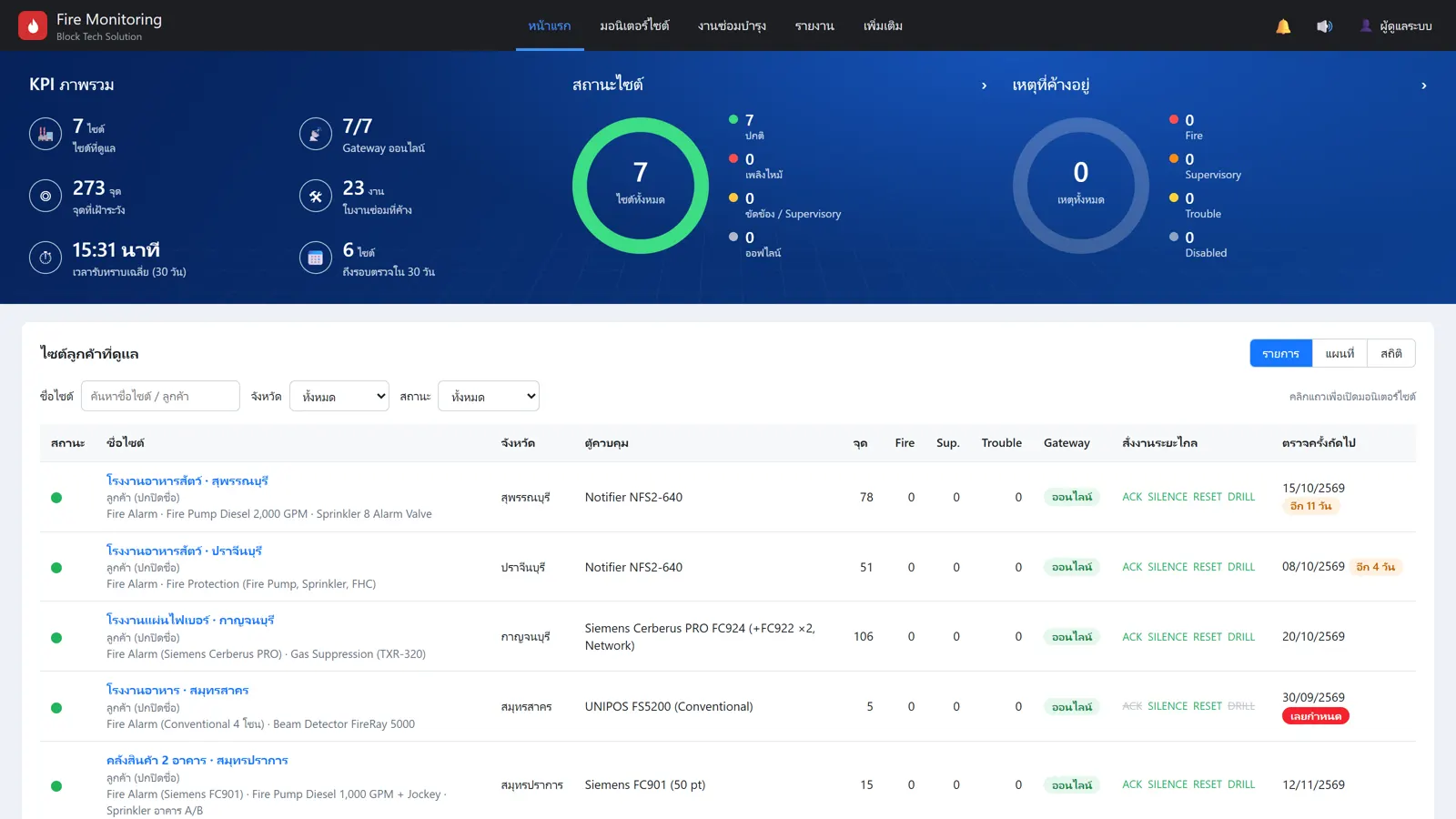Click the green site status donut chart
Image resolution: width=1456 pixels, height=819 pixels.
[641, 186]
